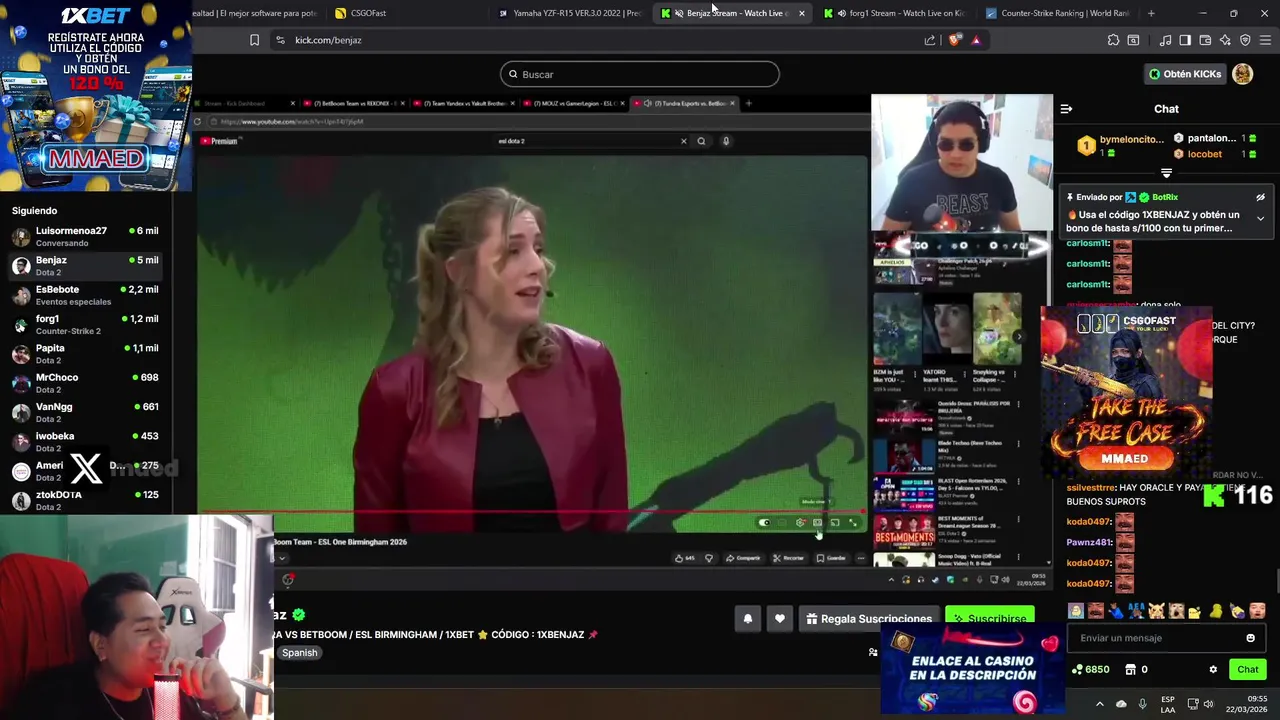
Task: Open the Brave Shields lion icon
Action: tap(955, 40)
